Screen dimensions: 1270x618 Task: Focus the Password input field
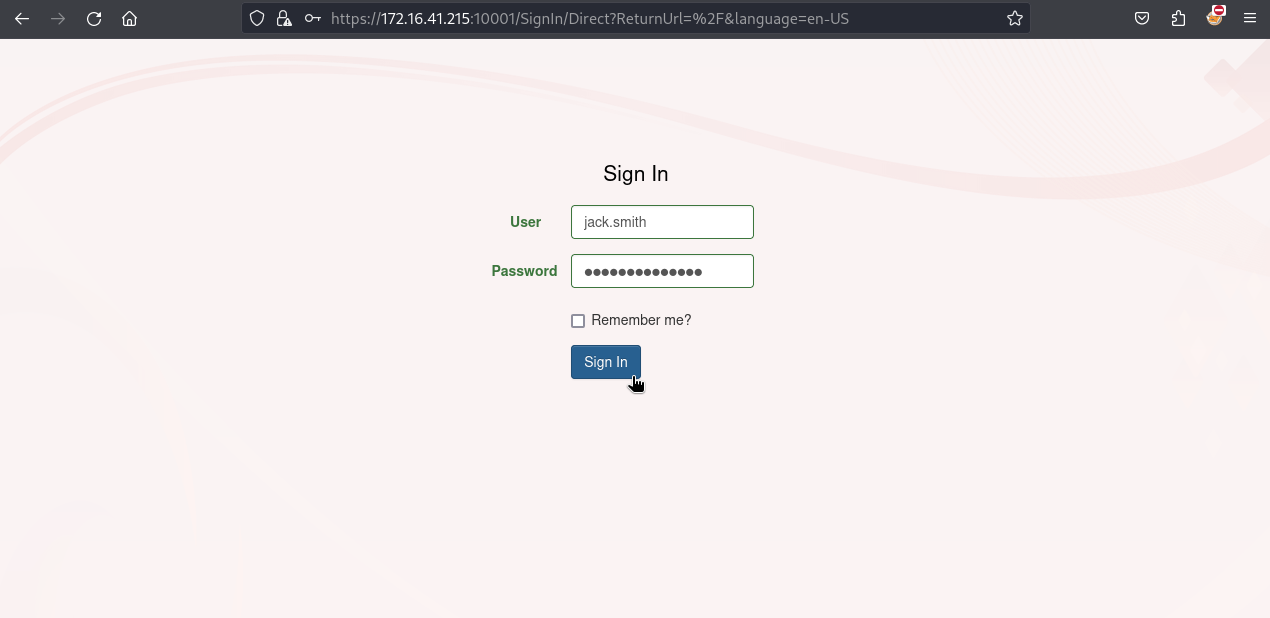[x=662, y=271]
